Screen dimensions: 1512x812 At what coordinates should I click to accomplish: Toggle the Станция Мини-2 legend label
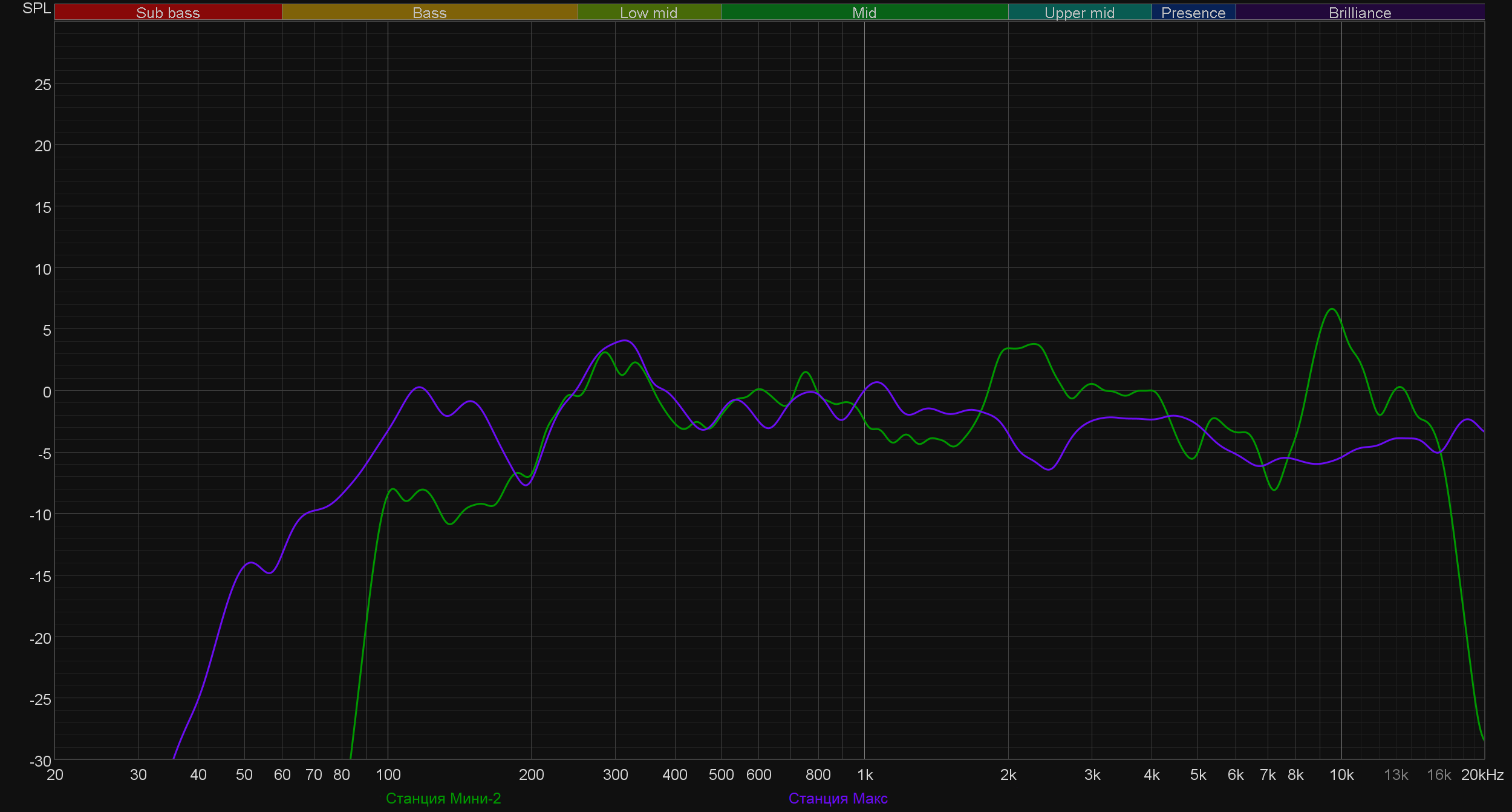[x=443, y=798]
